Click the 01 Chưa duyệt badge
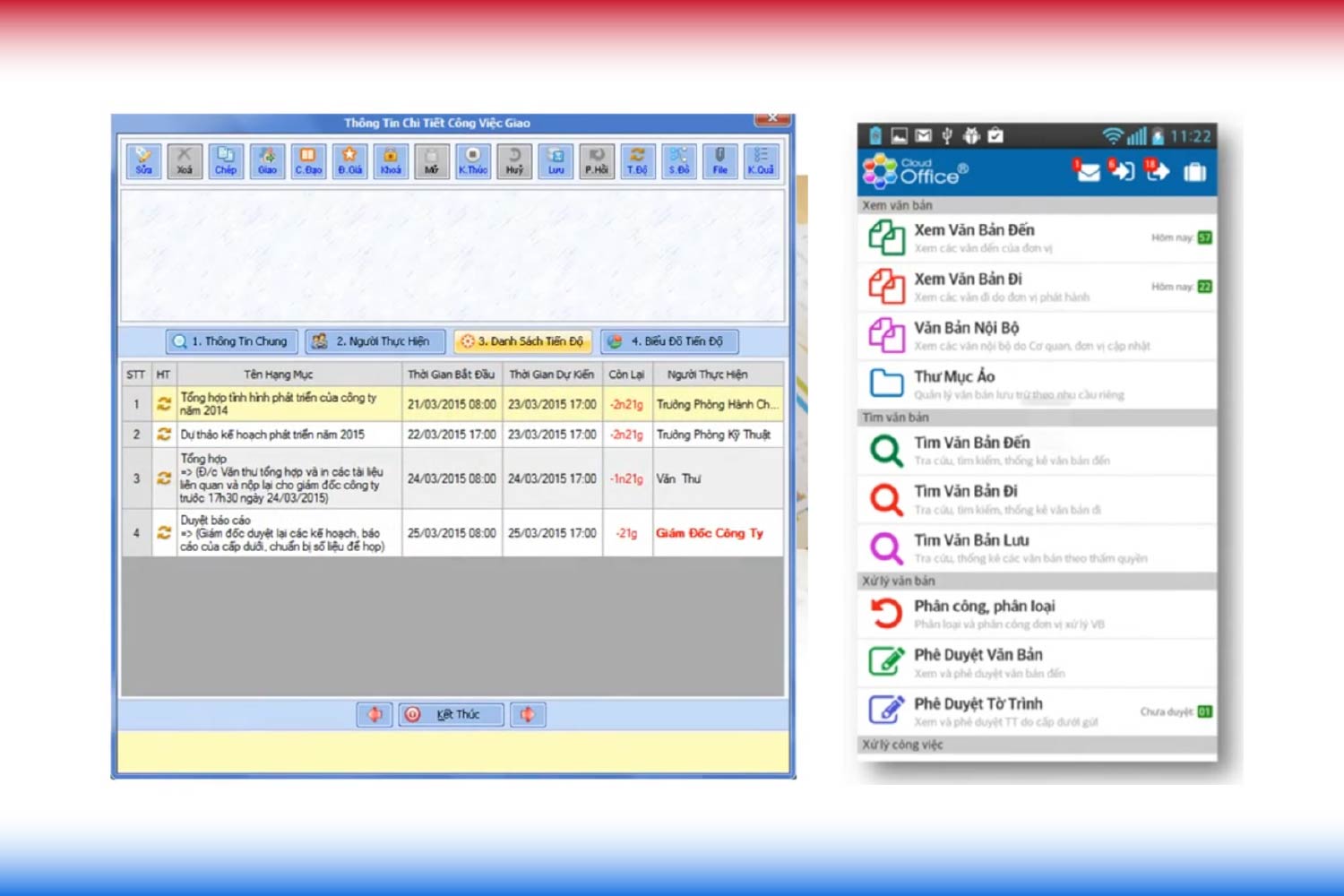The height and width of the screenshot is (896, 1344). coord(1205,711)
